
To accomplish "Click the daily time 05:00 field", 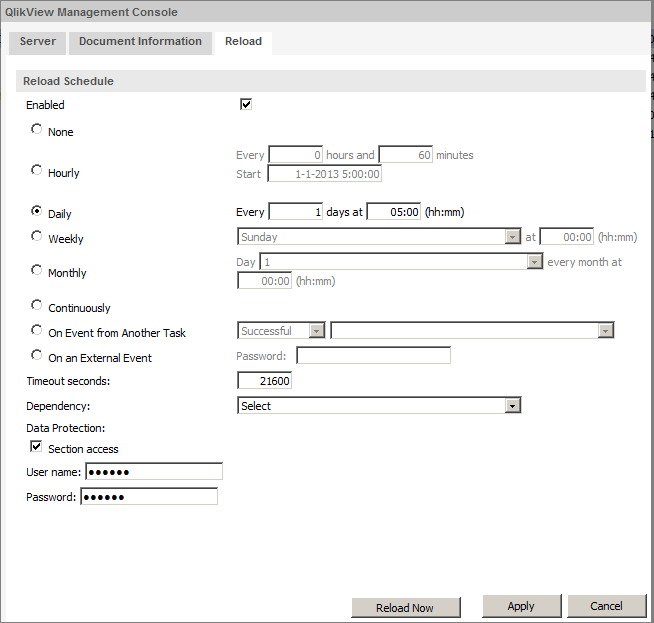I will [393, 212].
